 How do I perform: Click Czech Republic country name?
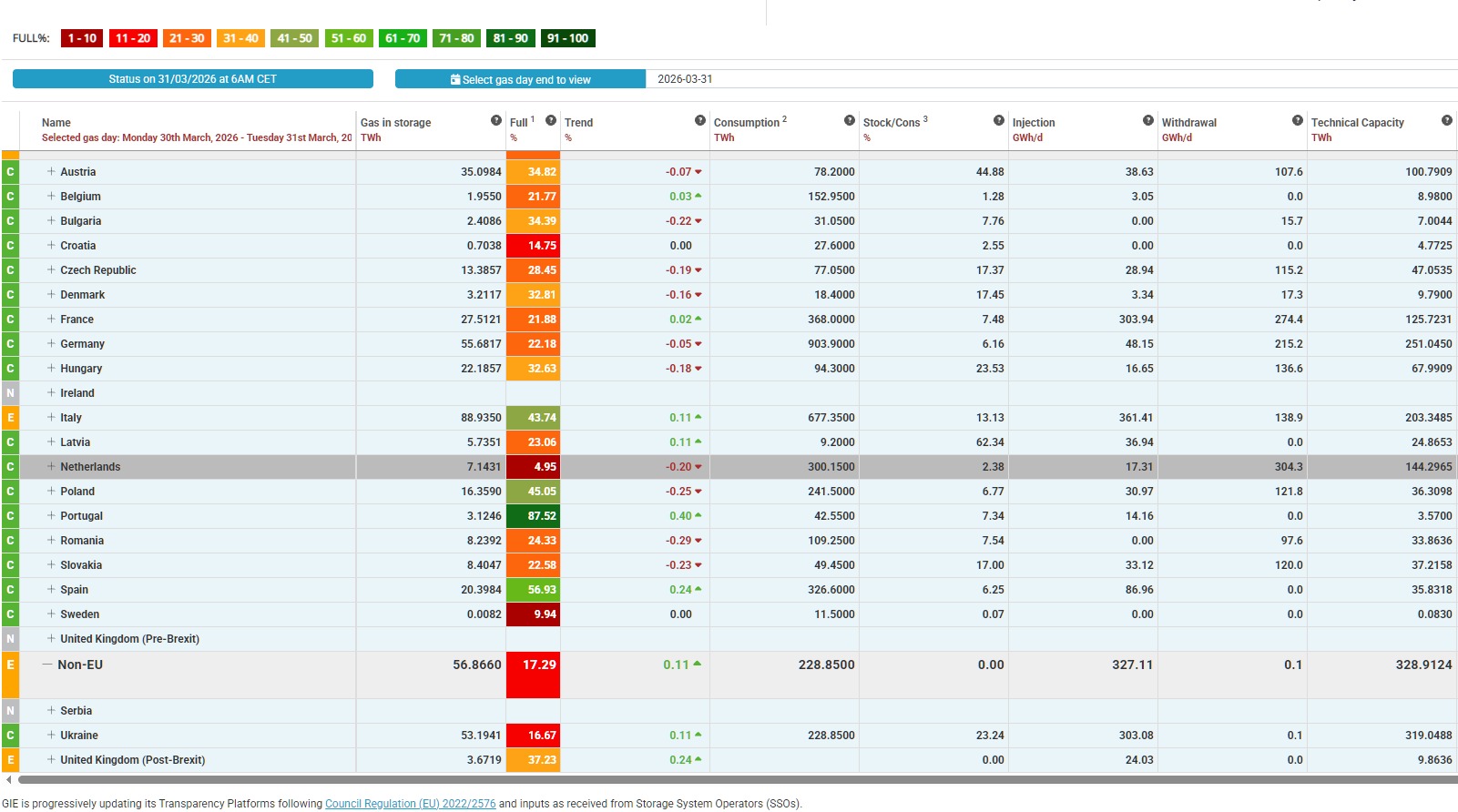98,270
